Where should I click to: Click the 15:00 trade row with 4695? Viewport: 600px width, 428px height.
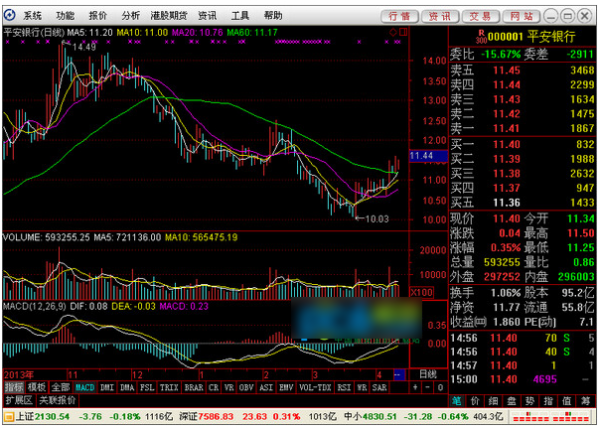[522, 379]
